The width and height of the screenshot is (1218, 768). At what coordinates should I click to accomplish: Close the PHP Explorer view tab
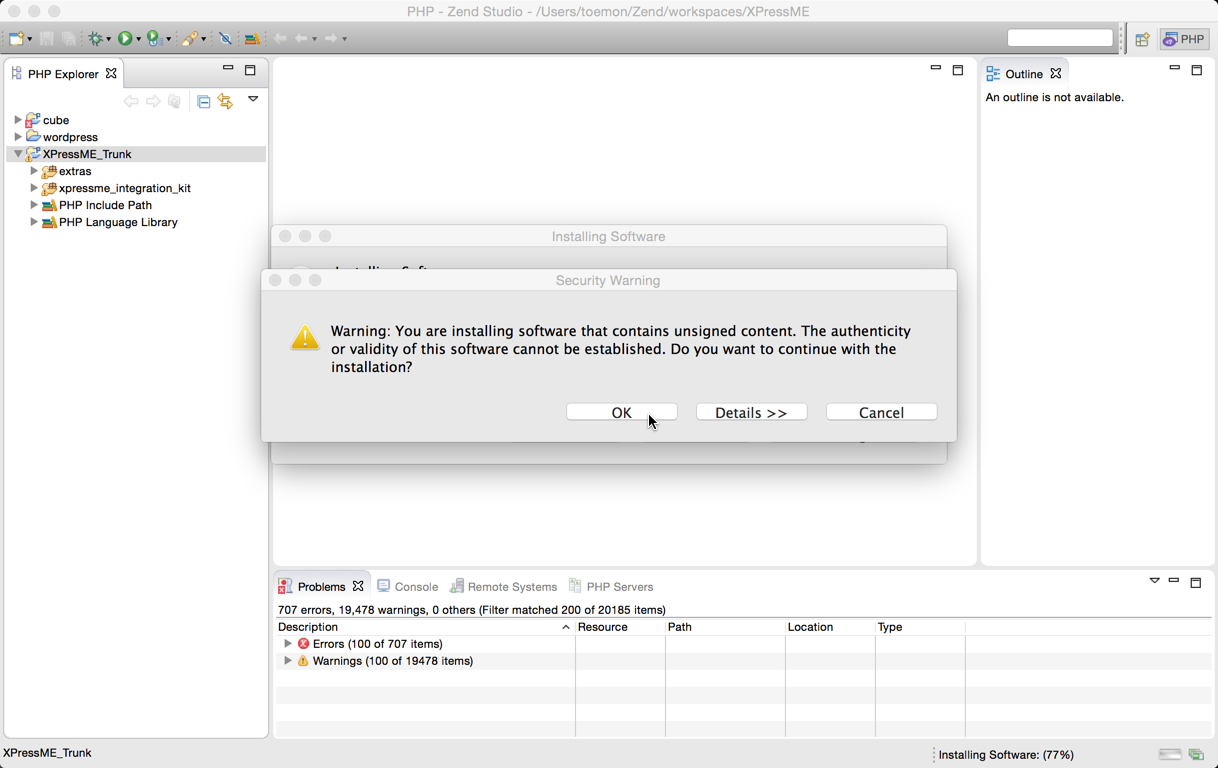[x=111, y=73]
